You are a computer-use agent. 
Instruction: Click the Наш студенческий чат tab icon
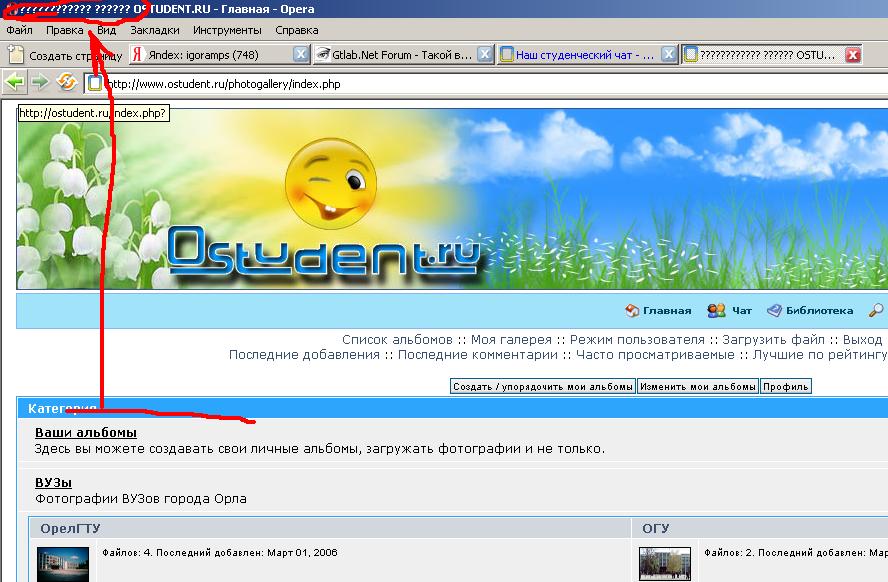tap(507, 54)
